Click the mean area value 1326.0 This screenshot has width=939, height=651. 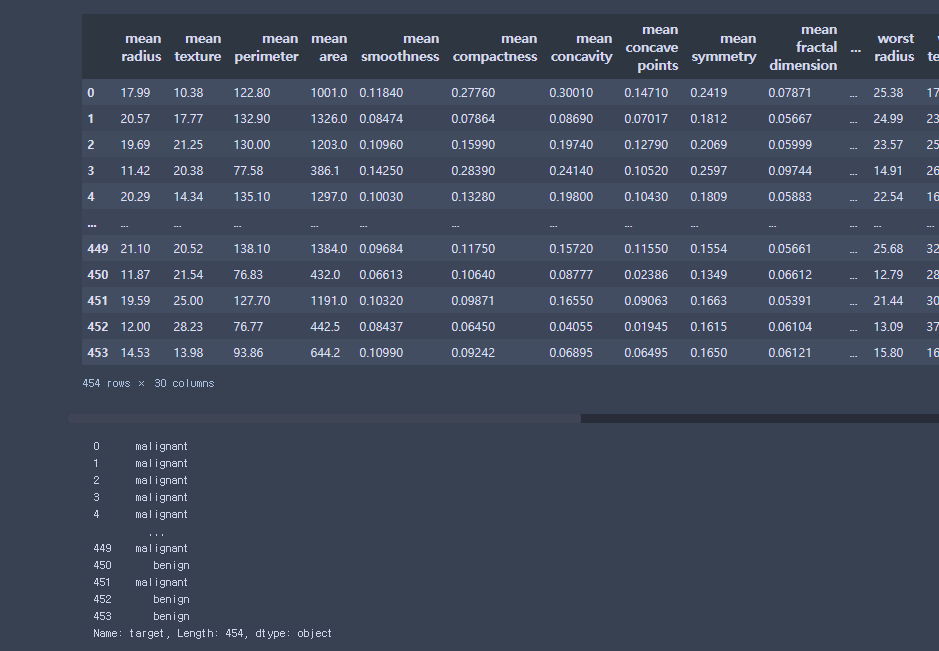click(x=329, y=119)
